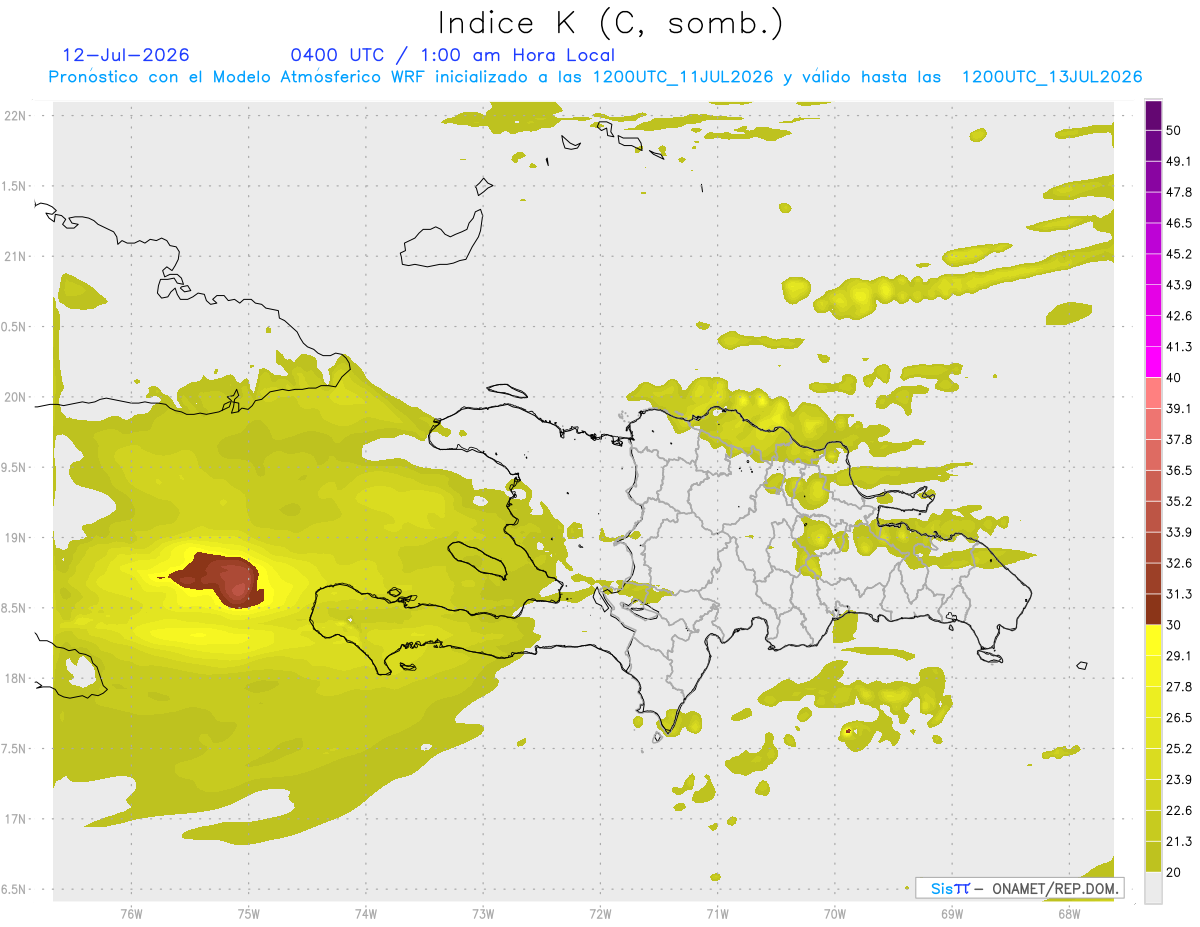Click the legend value '46.5'
This screenshot has height=927, width=1200.
pyautogui.click(x=1179, y=223)
